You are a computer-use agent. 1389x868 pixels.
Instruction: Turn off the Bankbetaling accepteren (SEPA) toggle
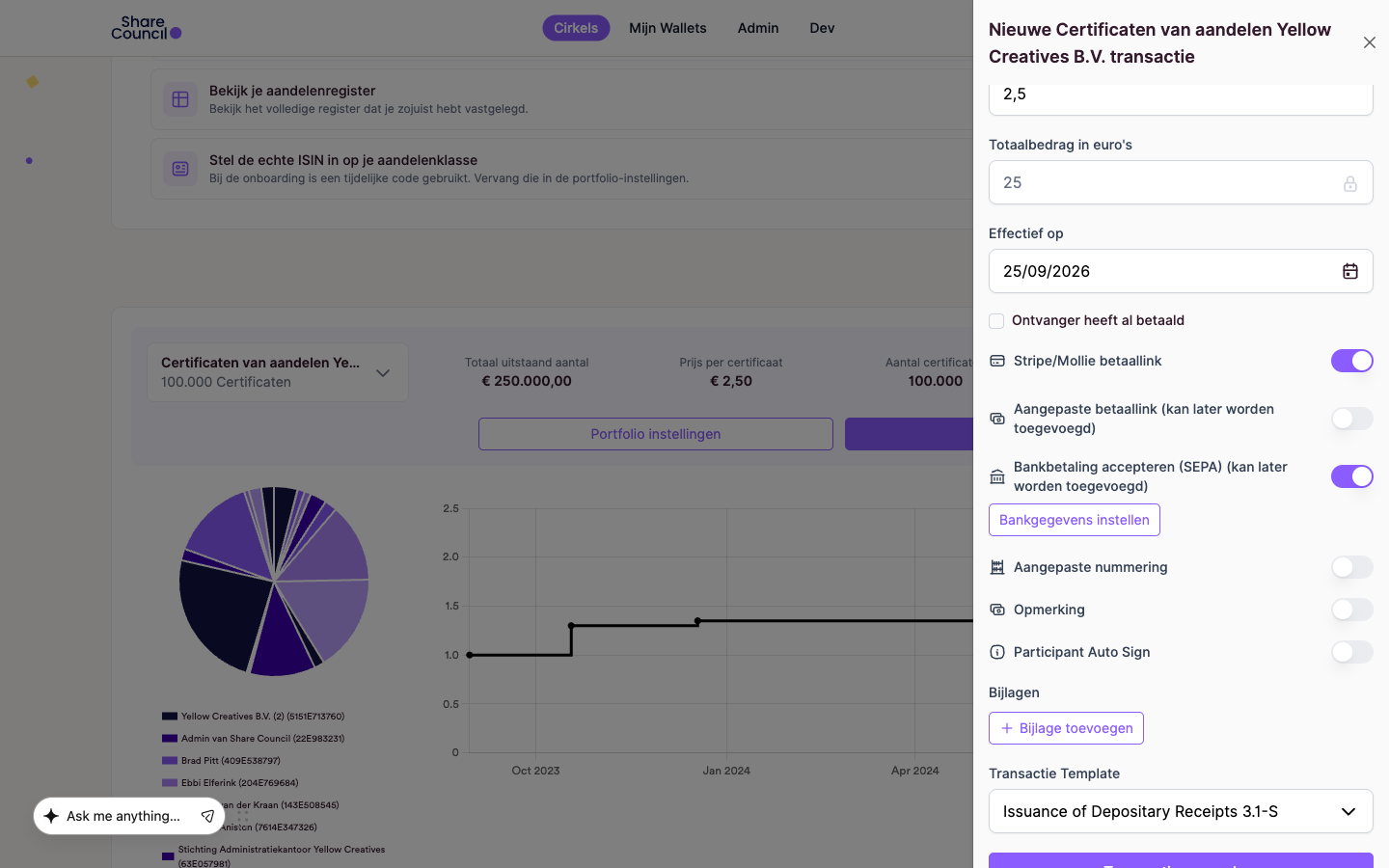[x=1352, y=476]
